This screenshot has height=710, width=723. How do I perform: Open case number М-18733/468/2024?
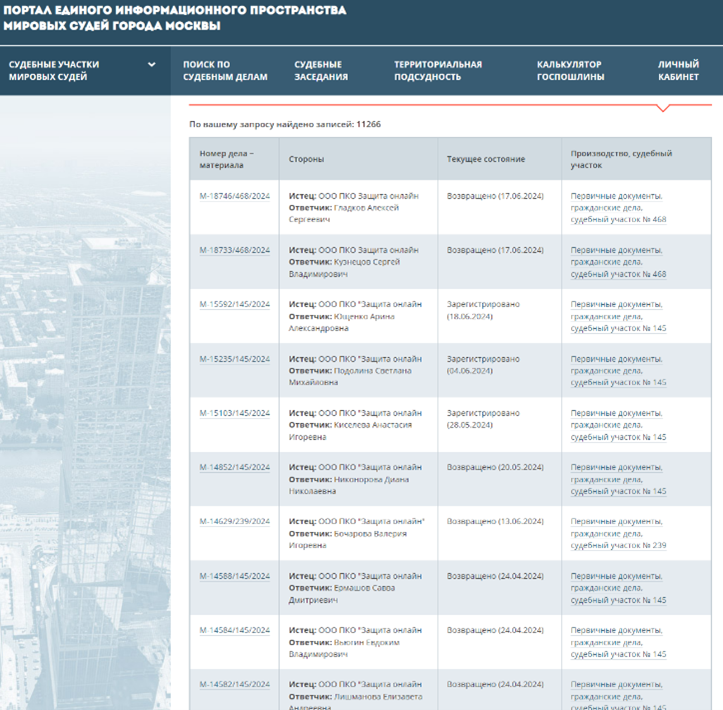point(235,250)
